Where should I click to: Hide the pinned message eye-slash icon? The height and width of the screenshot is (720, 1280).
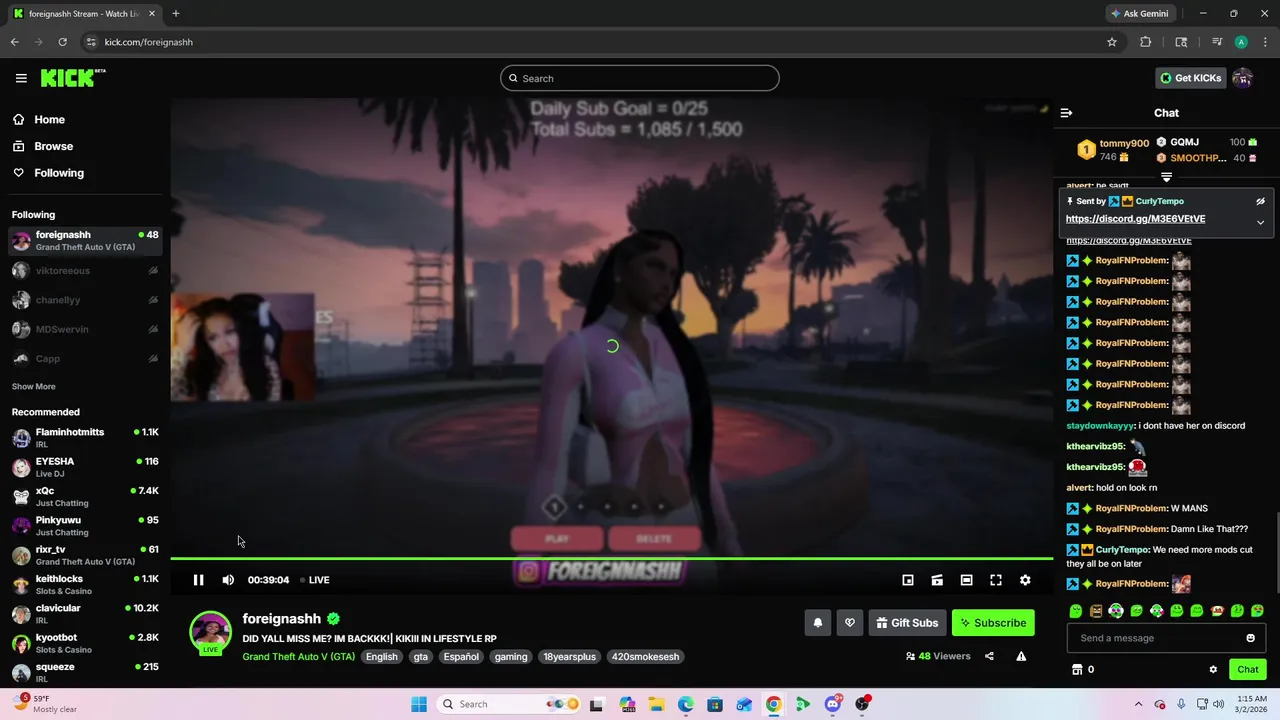[x=1260, y=201]
